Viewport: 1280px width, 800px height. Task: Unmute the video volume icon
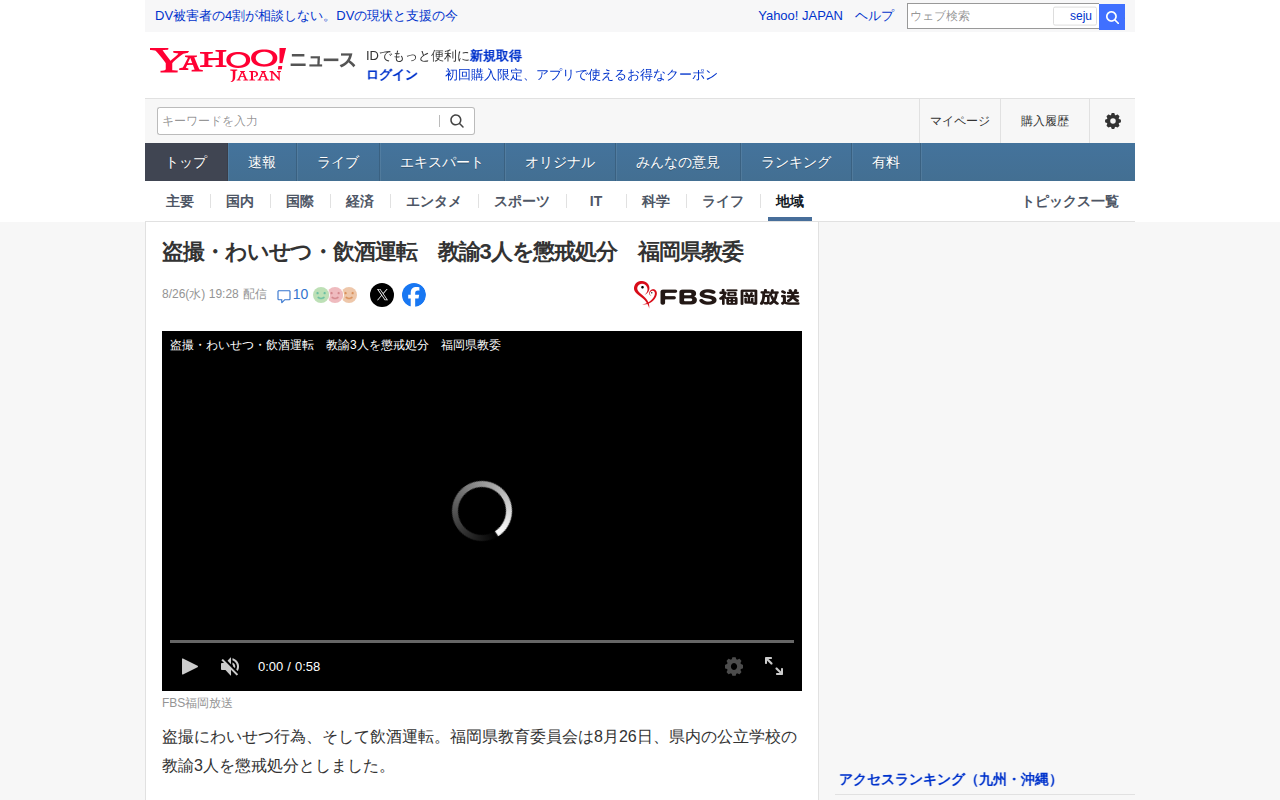point(230,666)
